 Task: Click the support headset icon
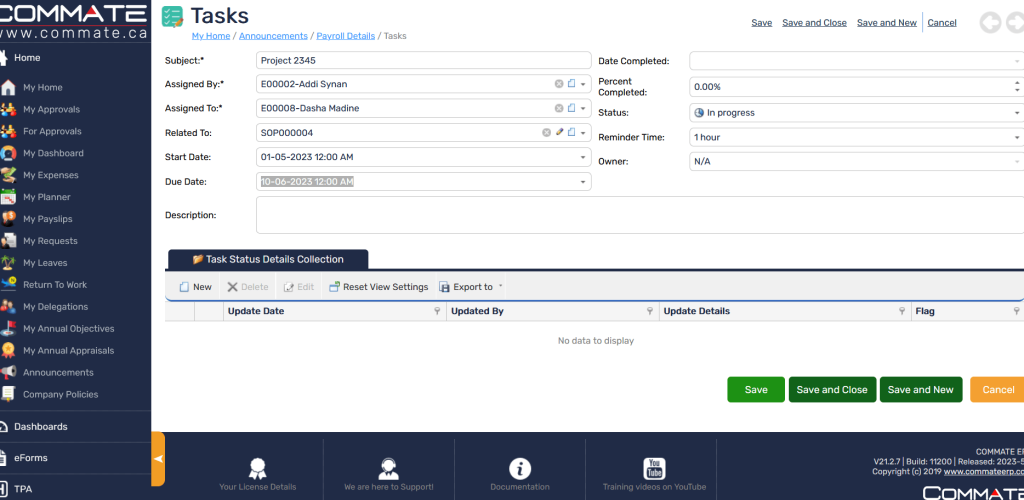pos(388,468)
